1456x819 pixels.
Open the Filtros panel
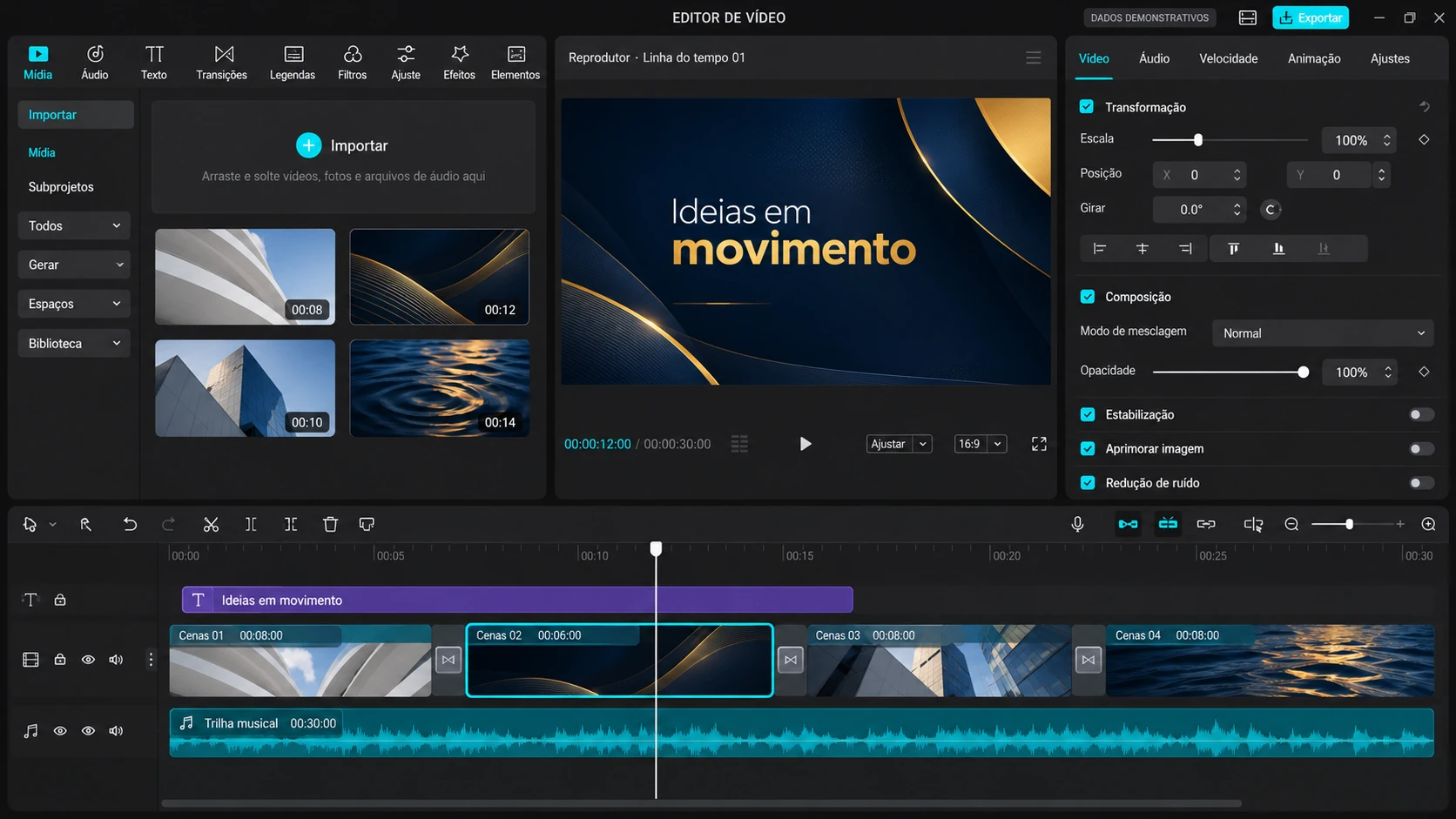pyautogui.click(x=353, y=63)
